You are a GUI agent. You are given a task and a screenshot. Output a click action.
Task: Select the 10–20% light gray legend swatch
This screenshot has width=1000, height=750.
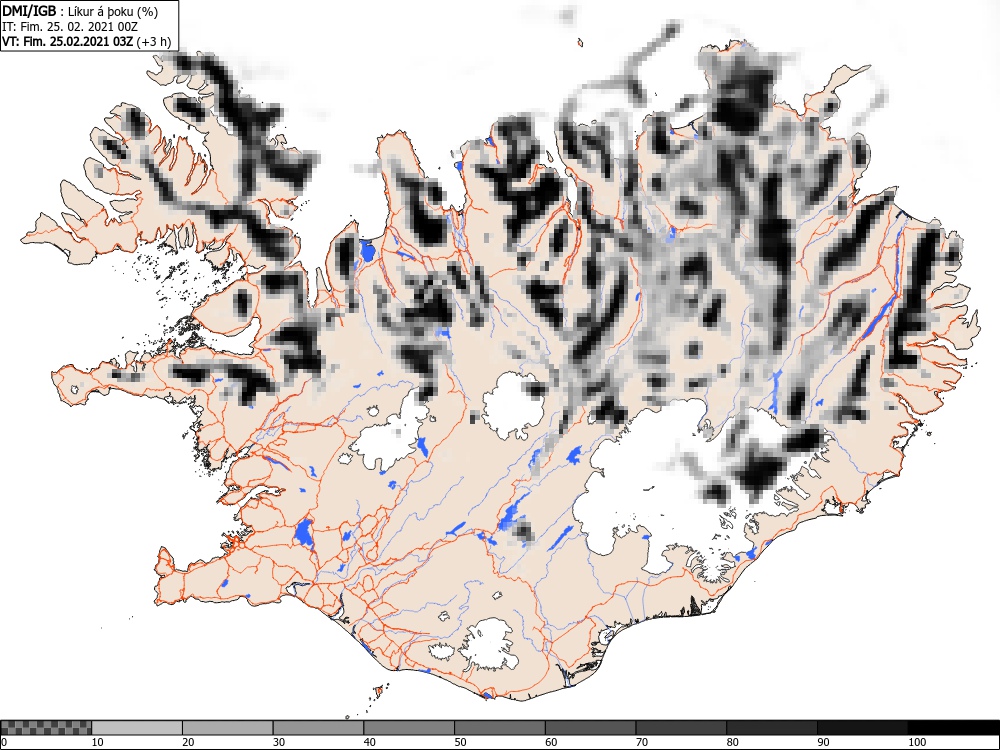[137, 728]
